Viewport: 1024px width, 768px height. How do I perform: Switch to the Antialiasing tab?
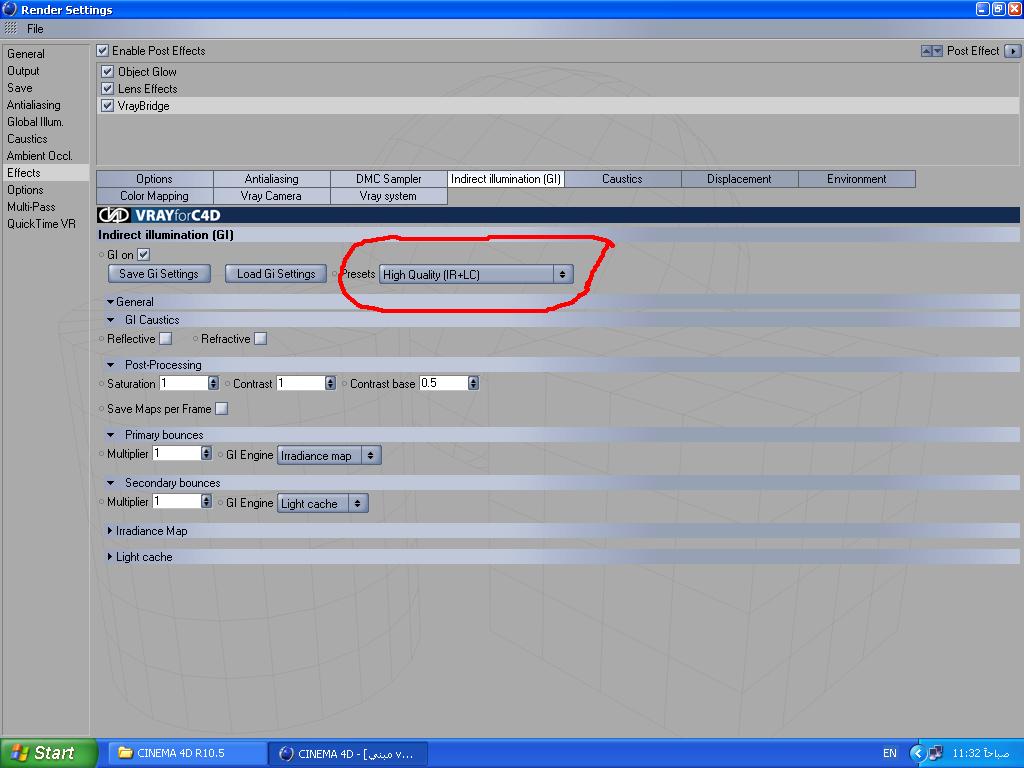272,179
